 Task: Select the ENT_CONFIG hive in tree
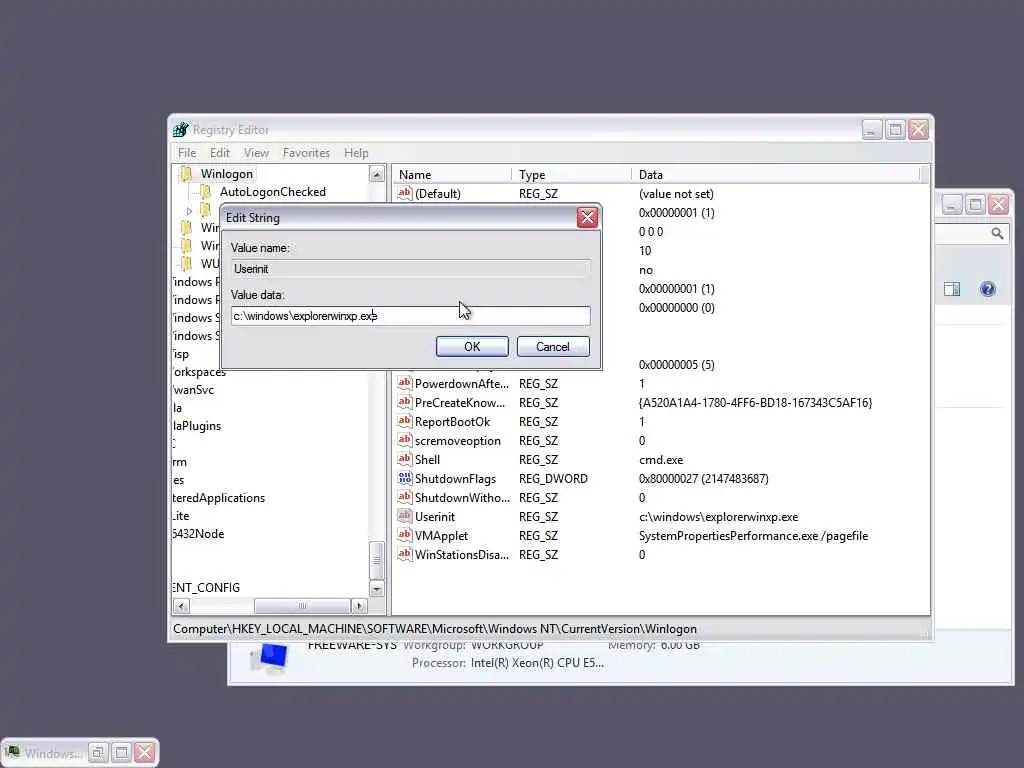click(x=206, y=588)
